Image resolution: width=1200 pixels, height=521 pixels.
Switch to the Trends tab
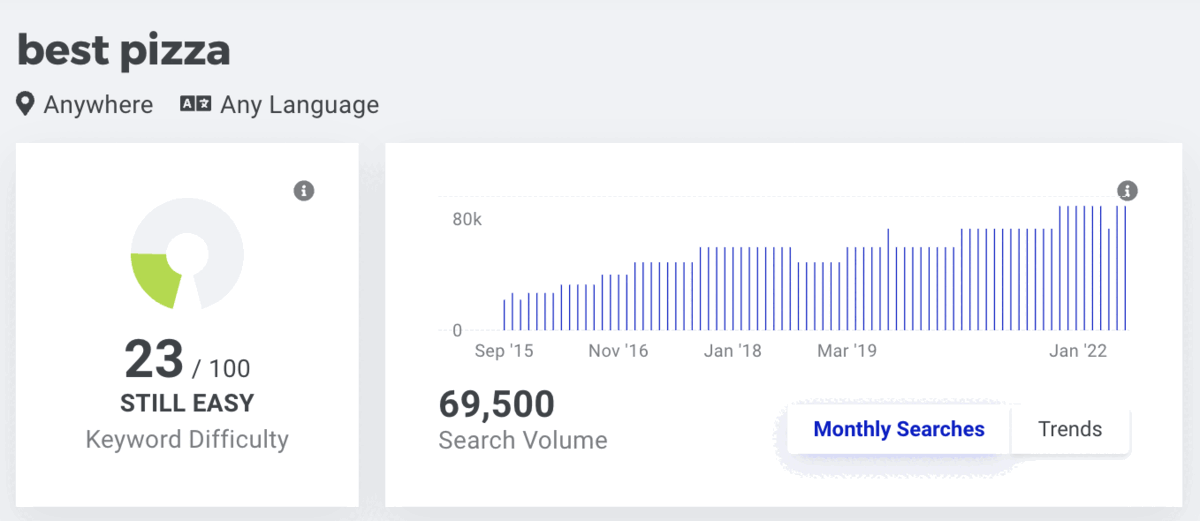pos(1070,430)
